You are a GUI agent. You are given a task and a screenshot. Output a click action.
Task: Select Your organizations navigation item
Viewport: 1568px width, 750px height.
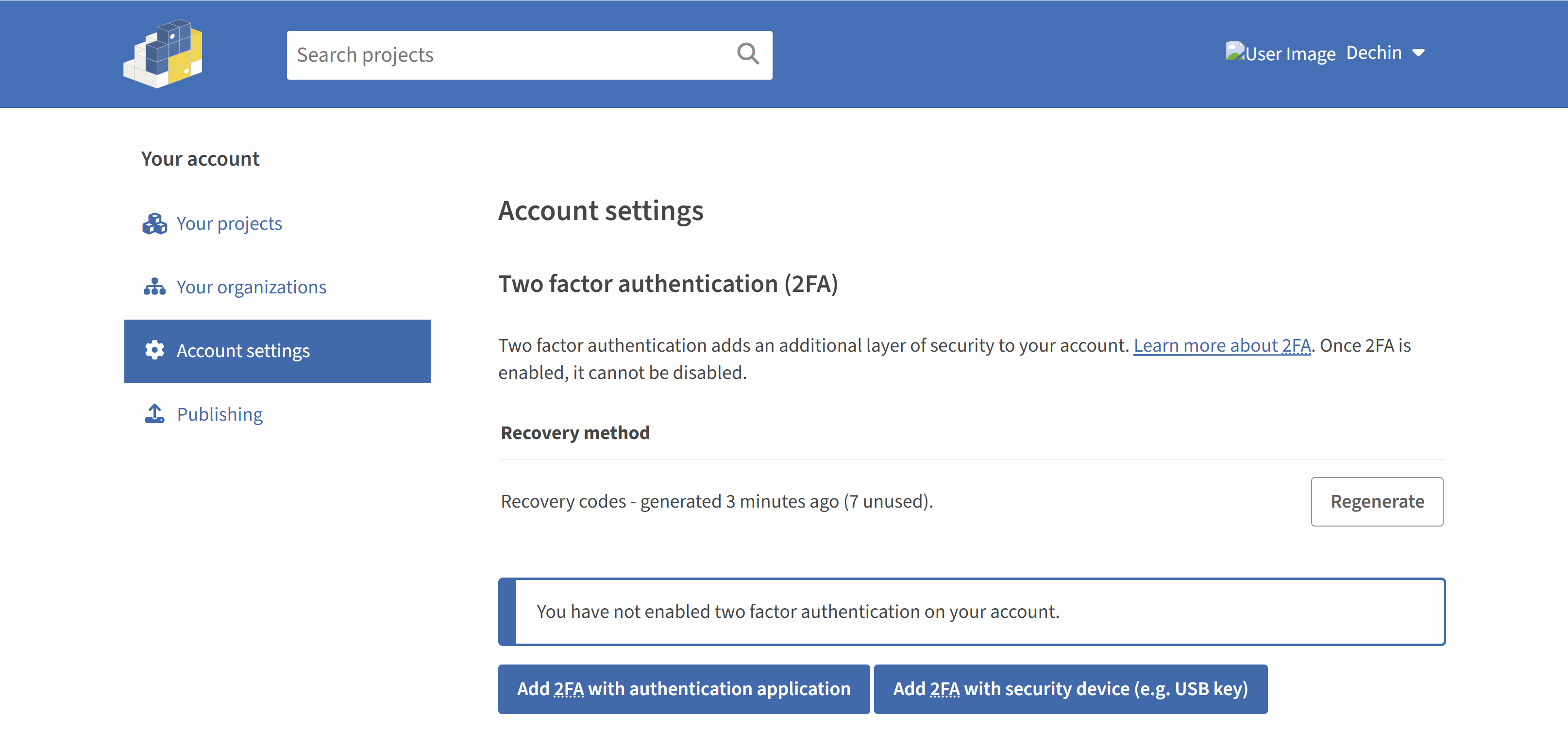[x=251, y=286]
